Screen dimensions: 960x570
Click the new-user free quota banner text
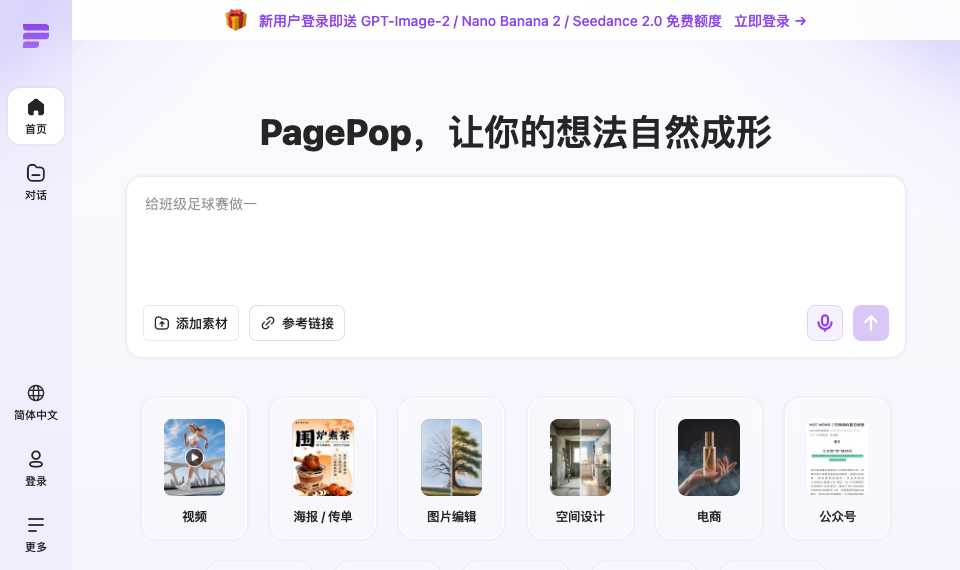coord(490,21)
